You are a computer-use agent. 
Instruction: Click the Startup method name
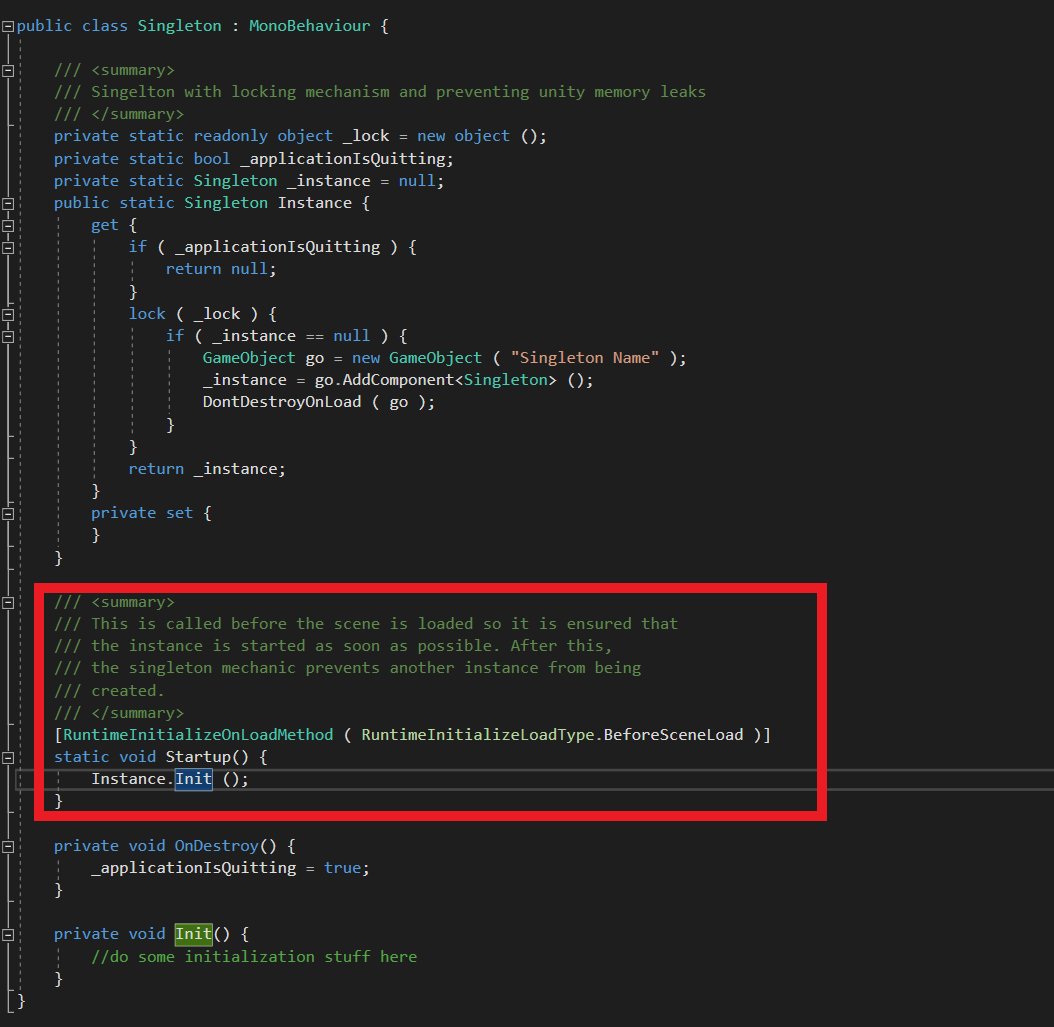tap(198, 757)
